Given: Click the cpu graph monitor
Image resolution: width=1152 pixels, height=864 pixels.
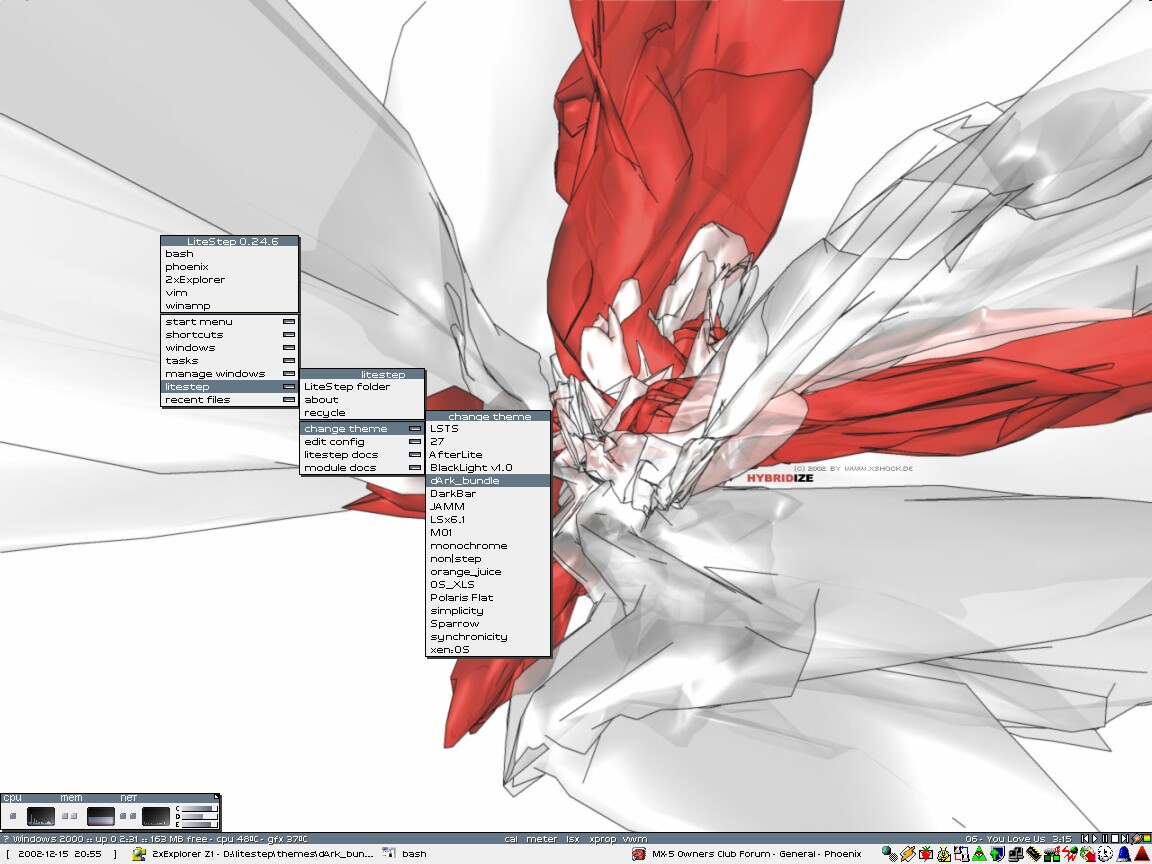Looking at the screenshot, I should [41, 816].
